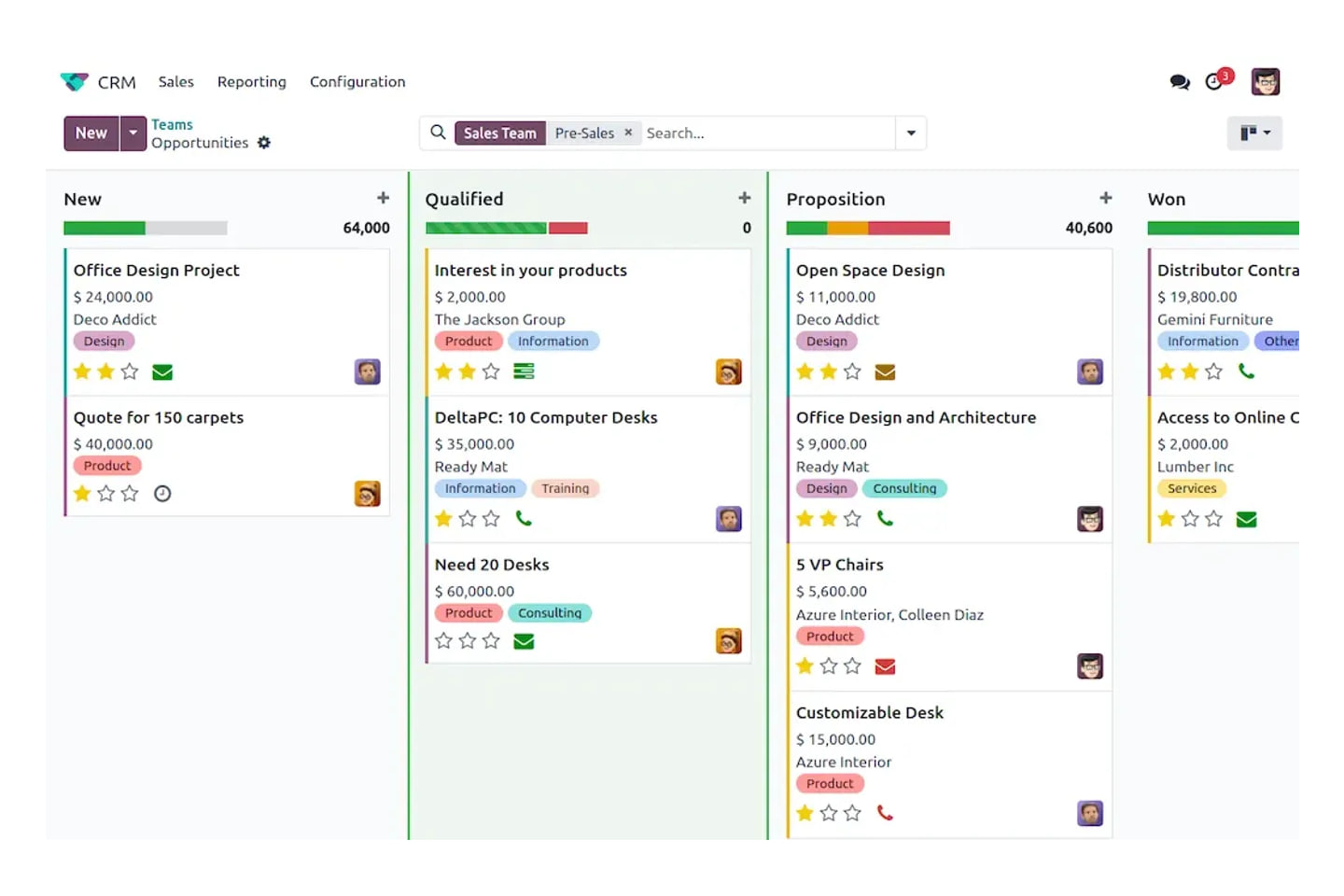Open the CRM app logo icon
Screen dimensions: 1344x896
[x=74, y=82]
